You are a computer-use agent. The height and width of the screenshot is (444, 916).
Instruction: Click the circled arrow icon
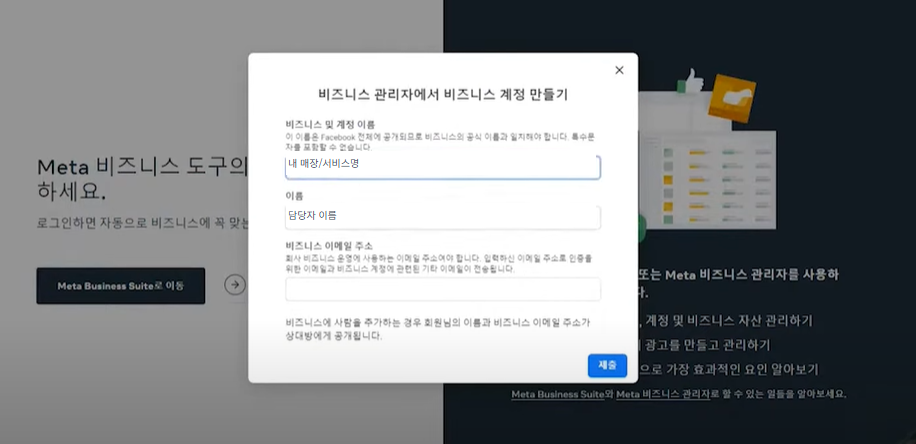point(235,285)
